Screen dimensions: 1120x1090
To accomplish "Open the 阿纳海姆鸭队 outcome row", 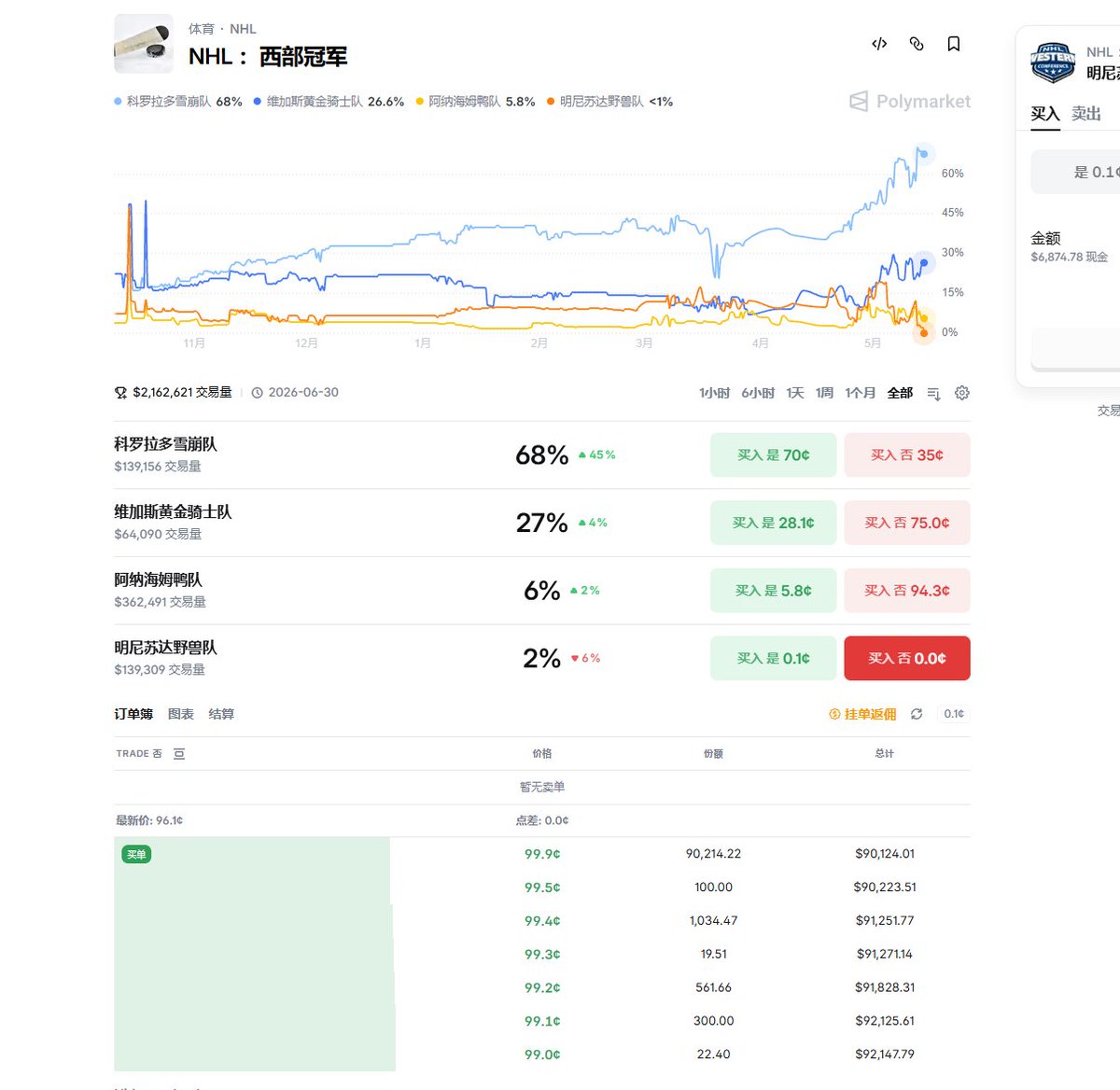I will pyautogui.click(x=541, y=591).
